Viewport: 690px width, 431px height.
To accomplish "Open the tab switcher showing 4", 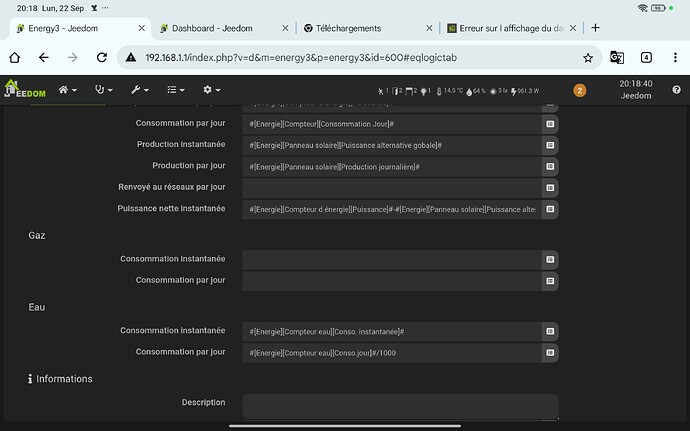I will click(646, 58).
